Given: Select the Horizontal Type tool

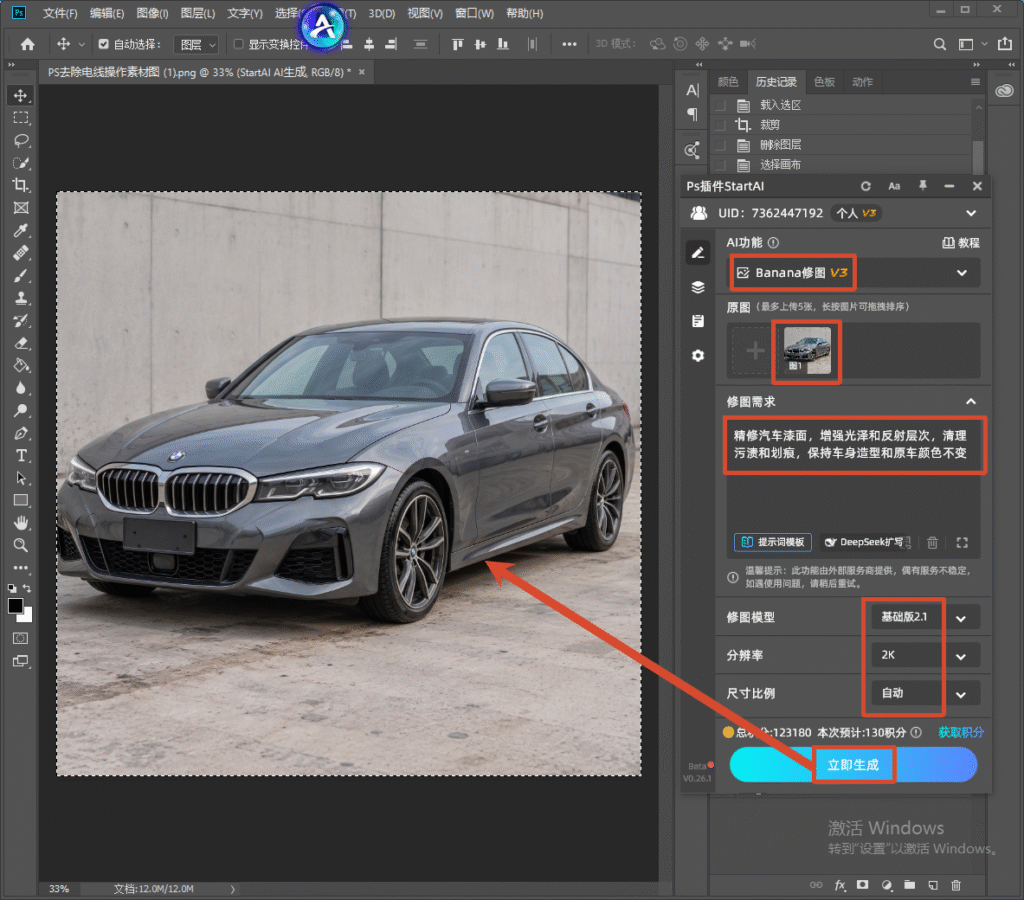Looking at the screenshot, I should coord(21,456).
